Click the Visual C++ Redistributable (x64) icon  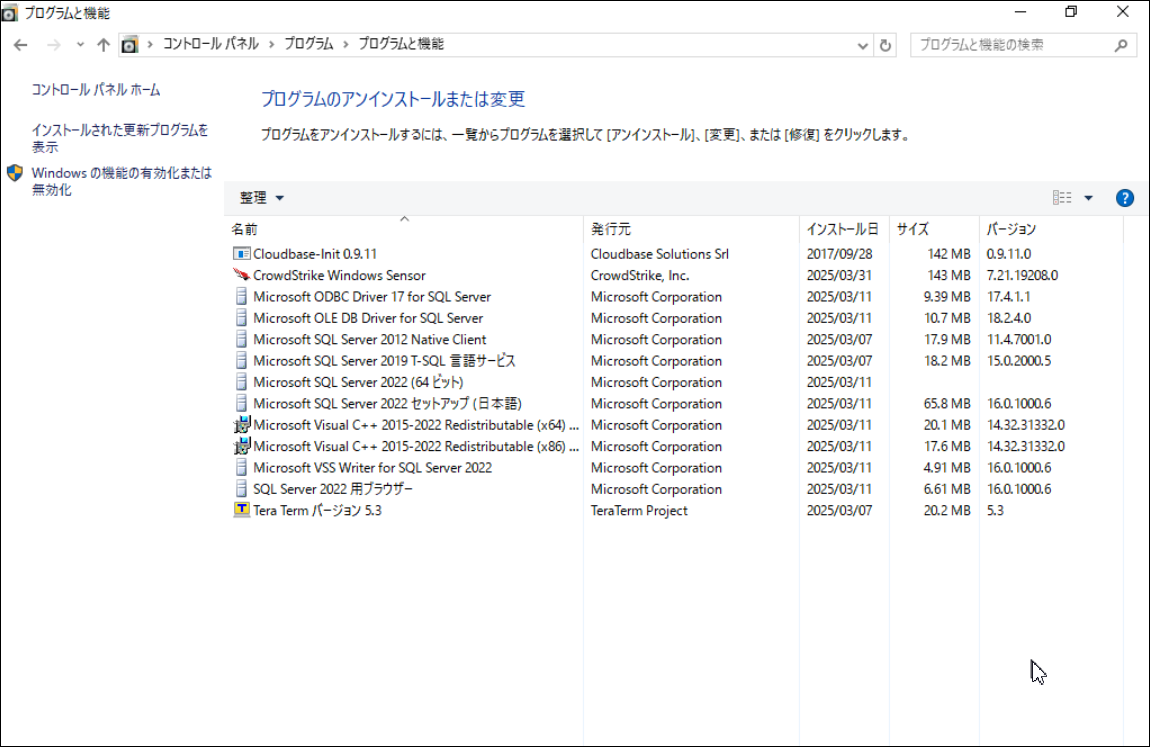(241, 425)
